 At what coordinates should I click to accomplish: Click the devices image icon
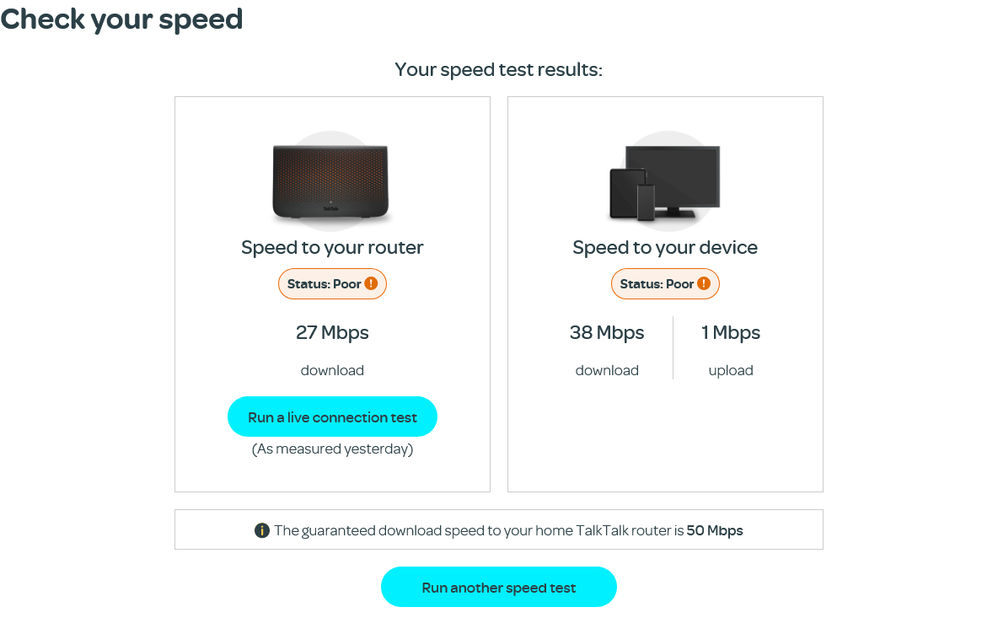pos(665,183)
